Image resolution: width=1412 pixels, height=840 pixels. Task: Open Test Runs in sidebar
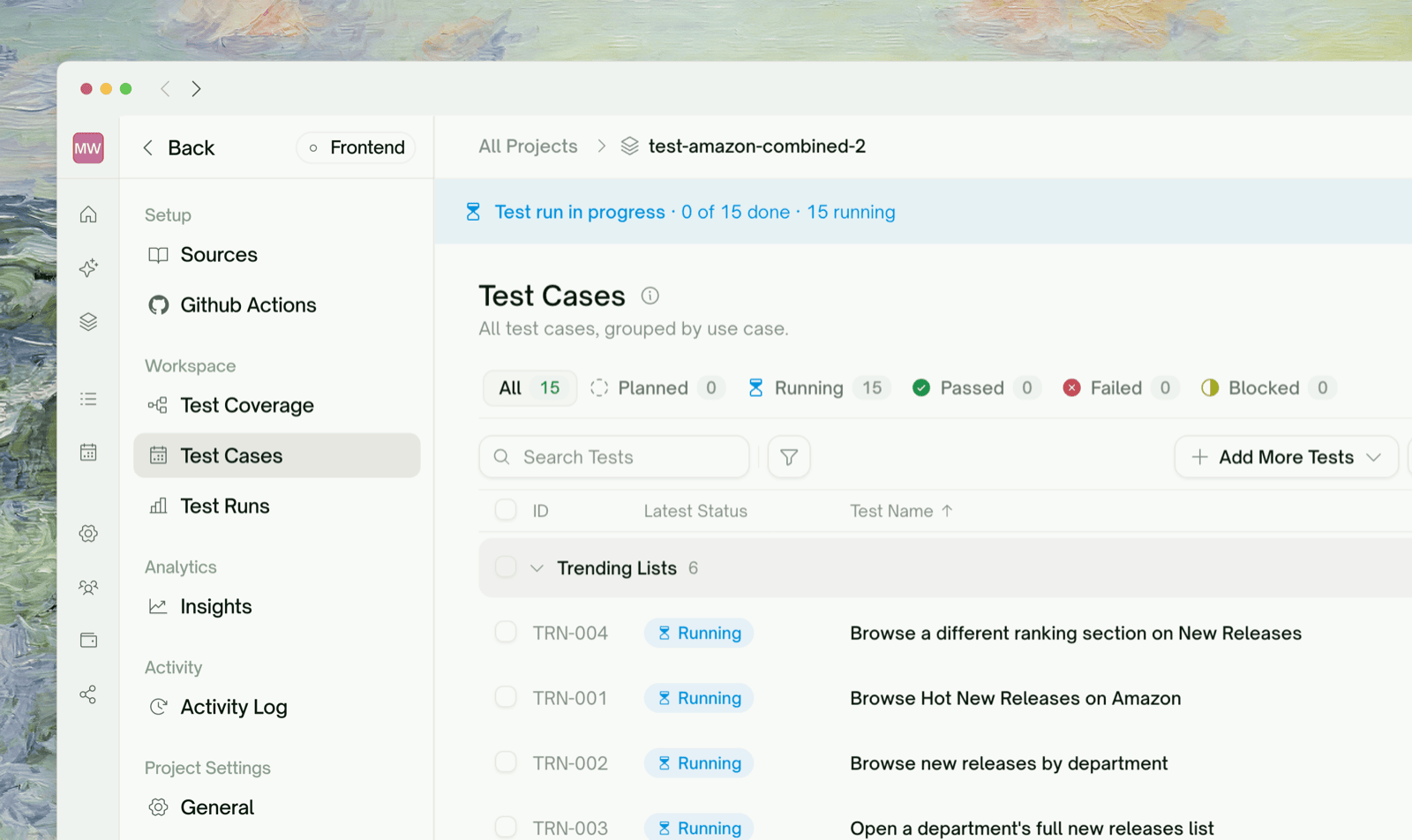coord(277,506)
